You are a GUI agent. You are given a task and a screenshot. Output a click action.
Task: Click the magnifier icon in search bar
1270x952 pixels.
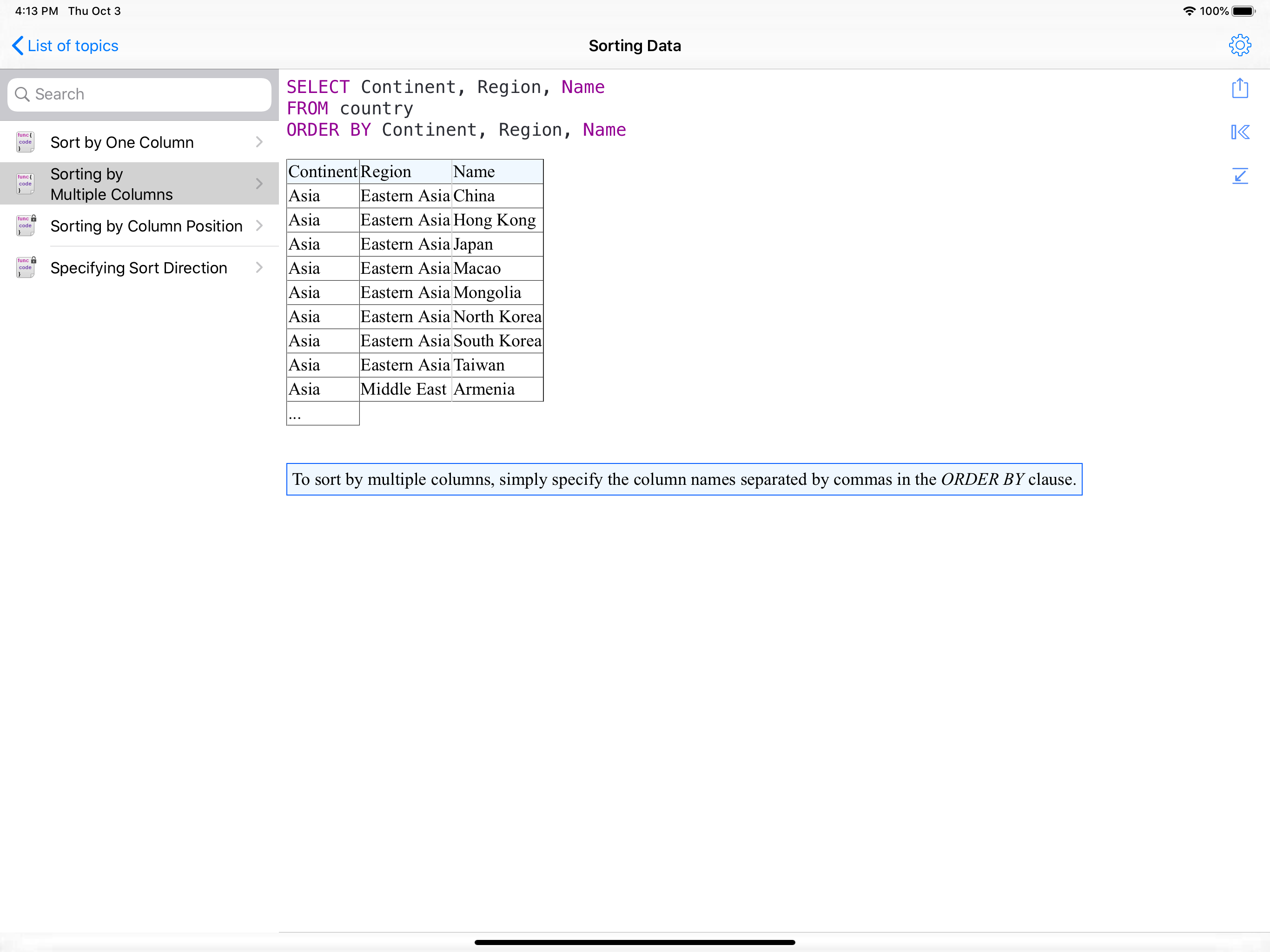coord(22,94)
